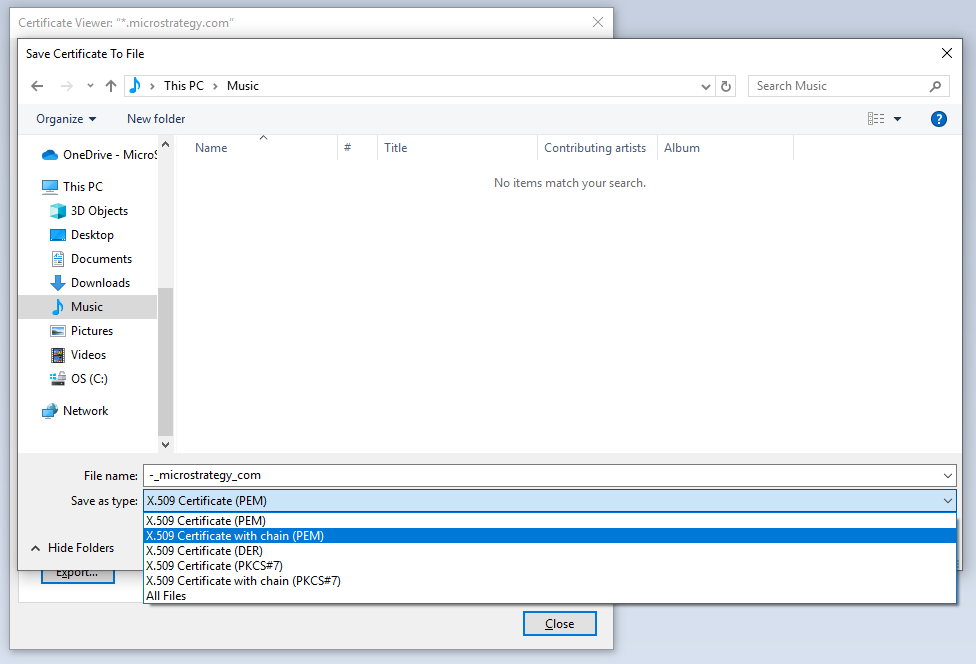
Task: Change the folder view layout
Action: click(x=878, y=118)
